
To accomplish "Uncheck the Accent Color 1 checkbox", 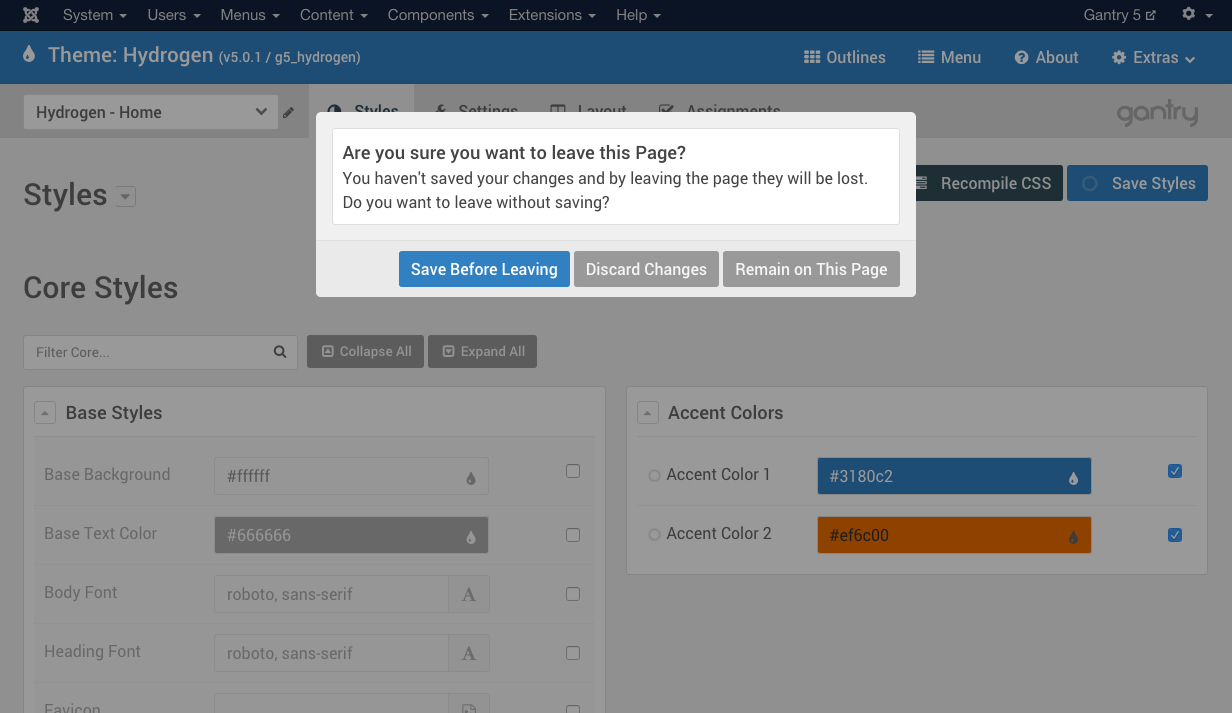I will 1175,471.
